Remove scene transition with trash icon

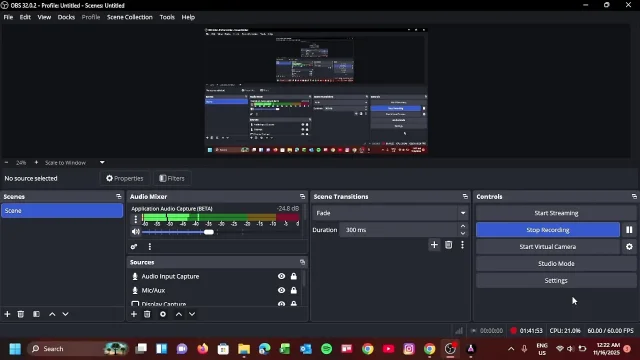coord(449,244)
